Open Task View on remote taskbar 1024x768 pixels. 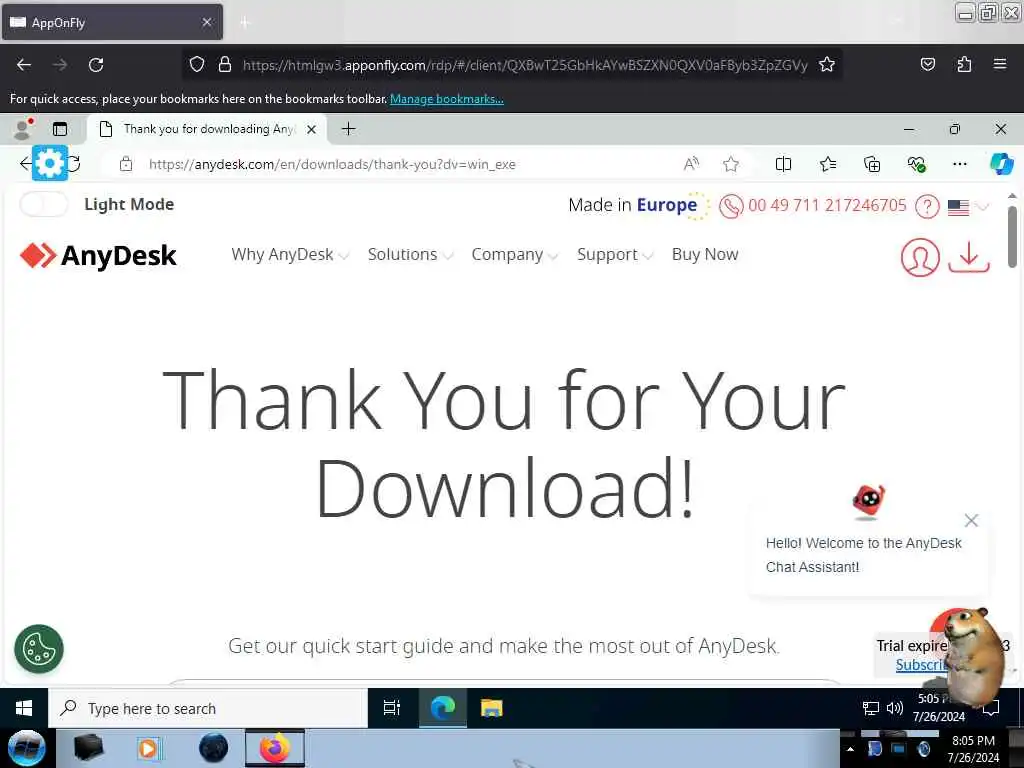(392, 708)
